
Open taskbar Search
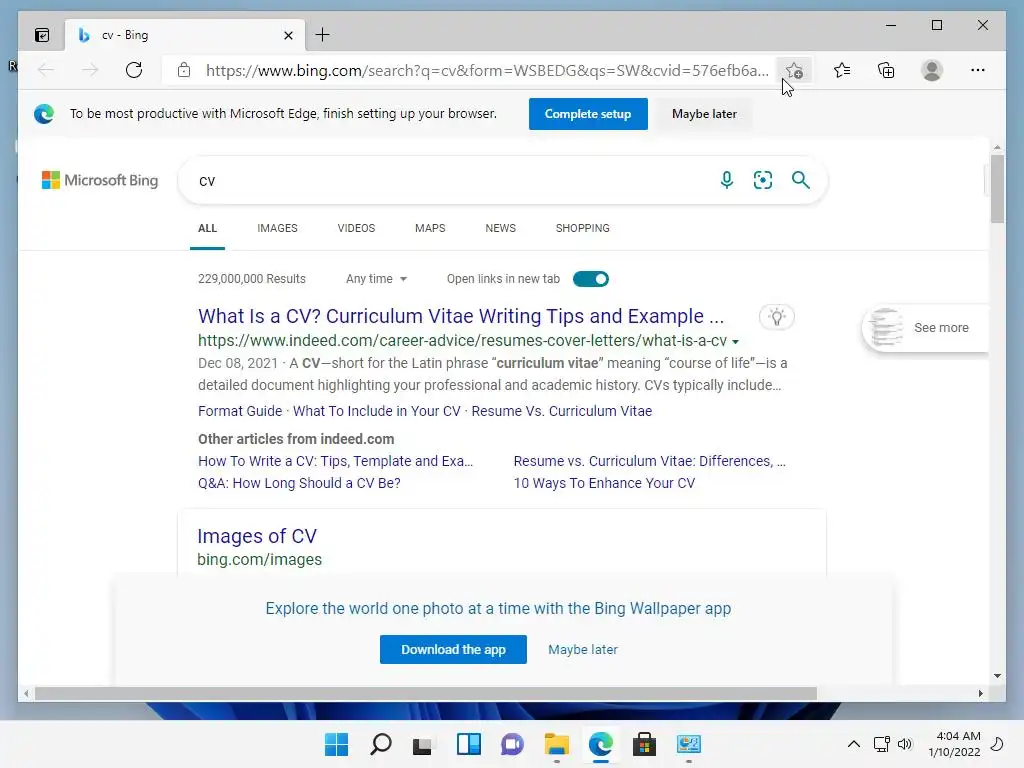coord(381,744)
